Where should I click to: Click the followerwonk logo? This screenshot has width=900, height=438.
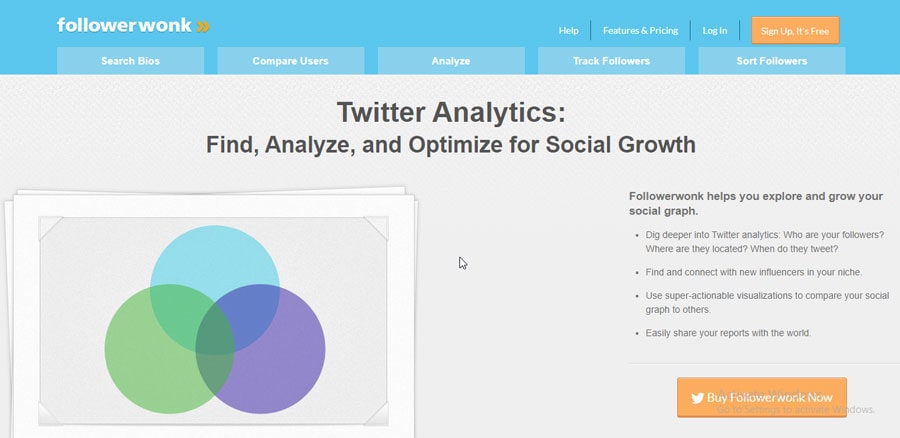pyautogui.click(x=133, y=26)
